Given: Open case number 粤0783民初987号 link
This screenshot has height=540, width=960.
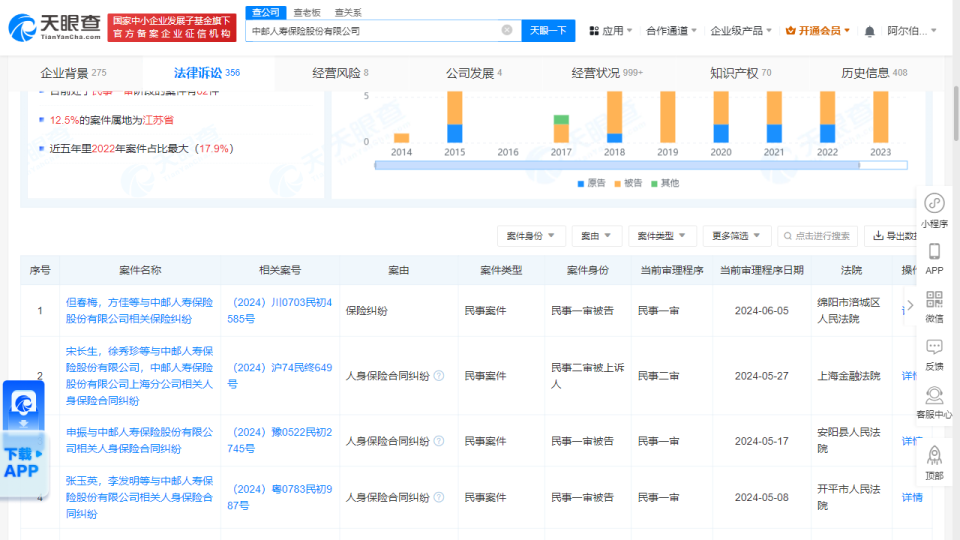Looking at the screenshot, I should tap(280, 497).
